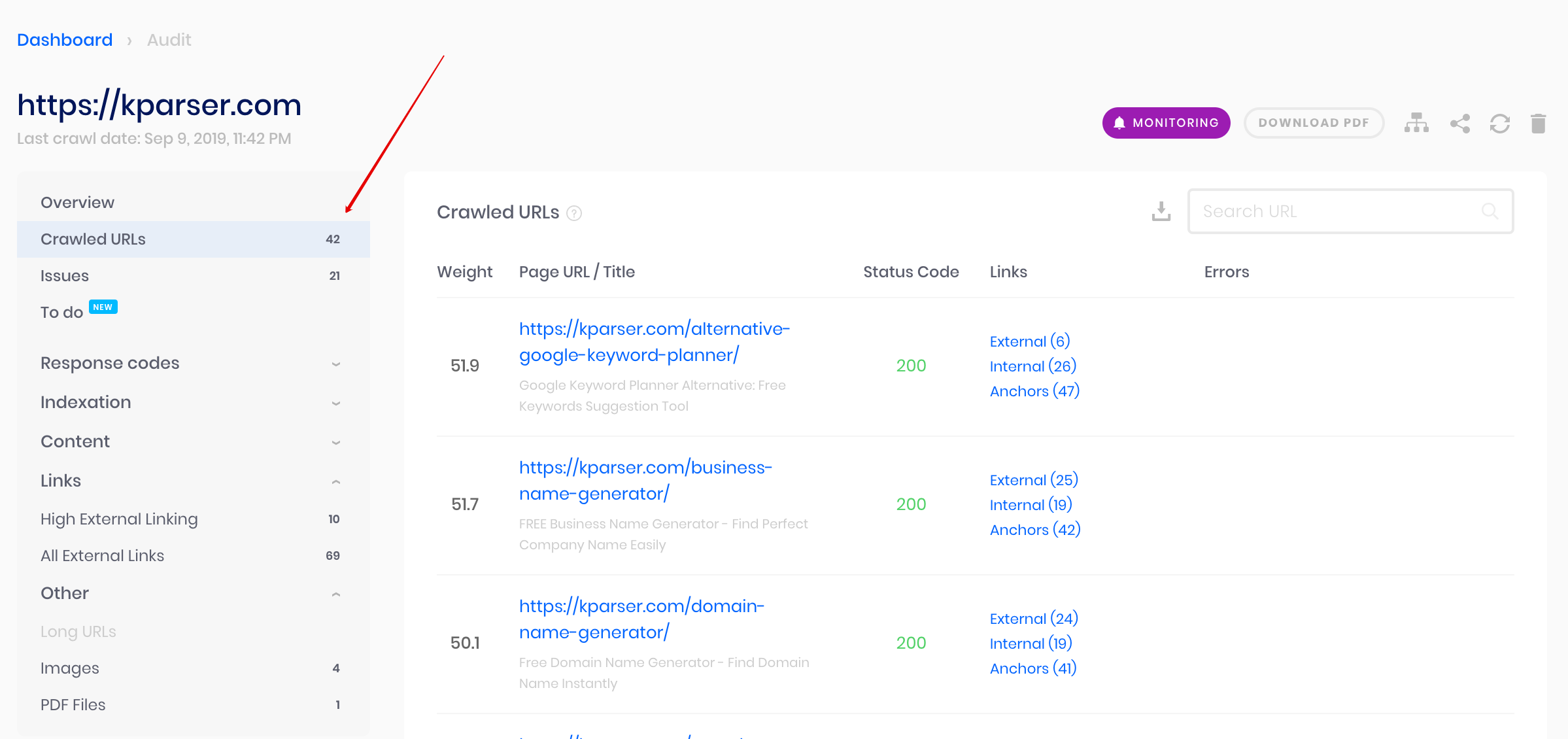Click the recrawl refresh icon
Image resolution: width=1568 pixels, height=739 pixels.
pyautogui.click(x=1500, y=123)
